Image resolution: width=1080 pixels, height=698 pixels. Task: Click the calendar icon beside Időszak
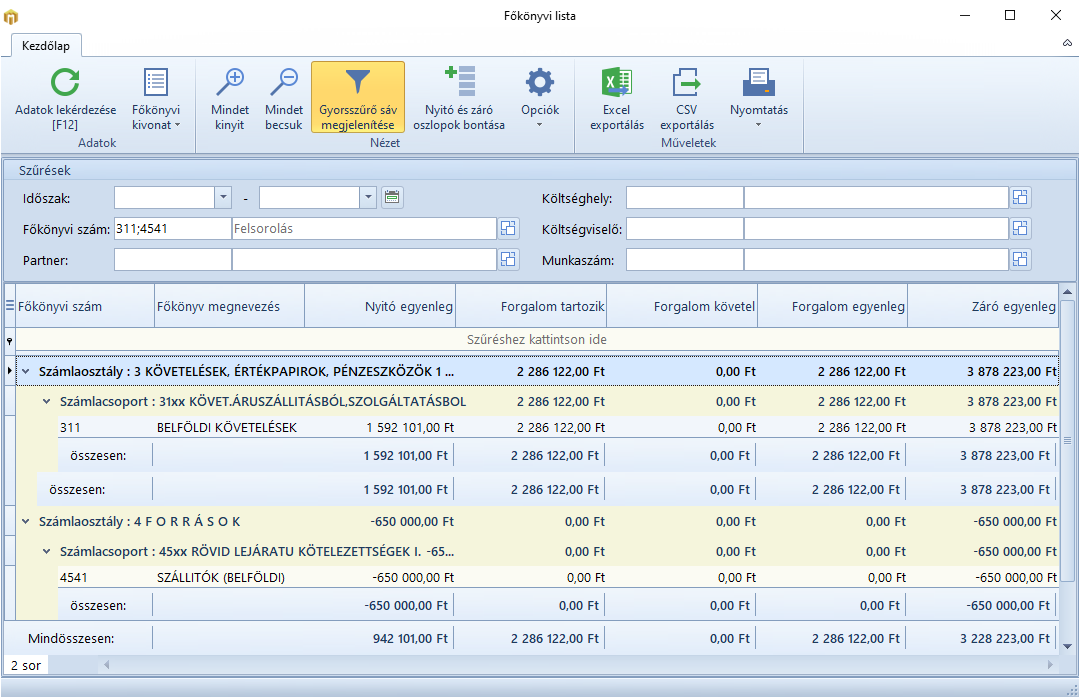point(392,198)
